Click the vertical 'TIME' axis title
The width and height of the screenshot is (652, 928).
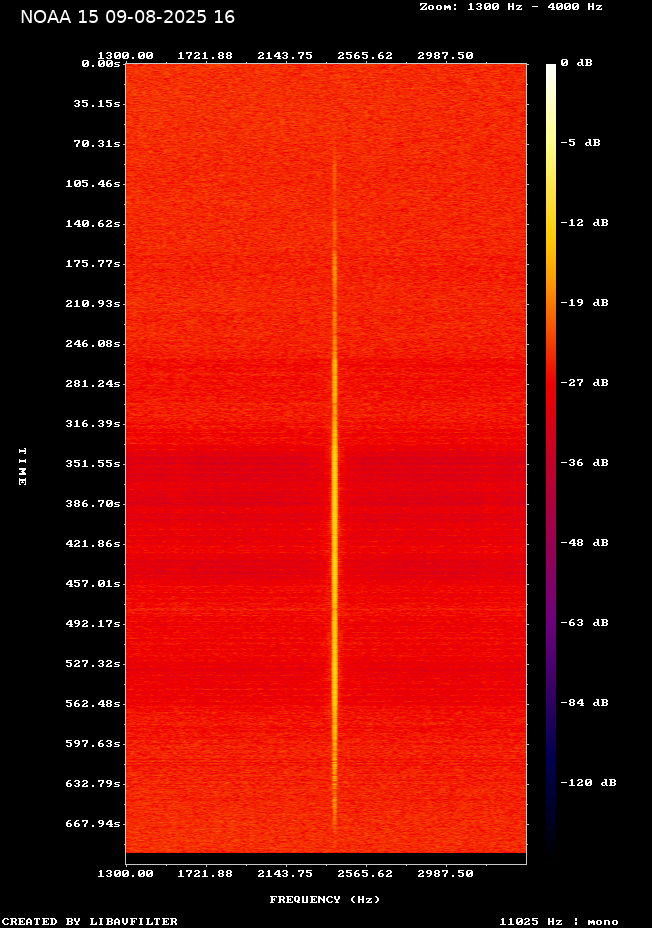pyautogui.click(x=22, y=466)
